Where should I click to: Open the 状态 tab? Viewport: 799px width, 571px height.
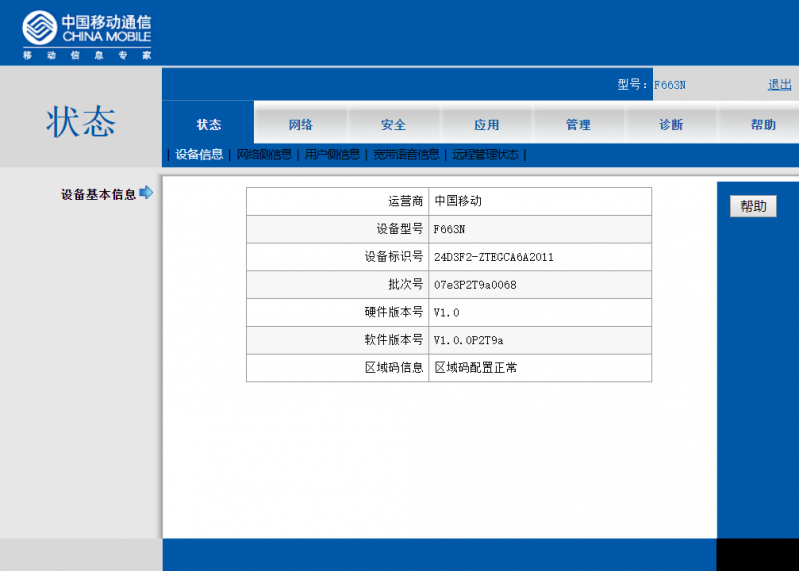click(x=208, y=124)
